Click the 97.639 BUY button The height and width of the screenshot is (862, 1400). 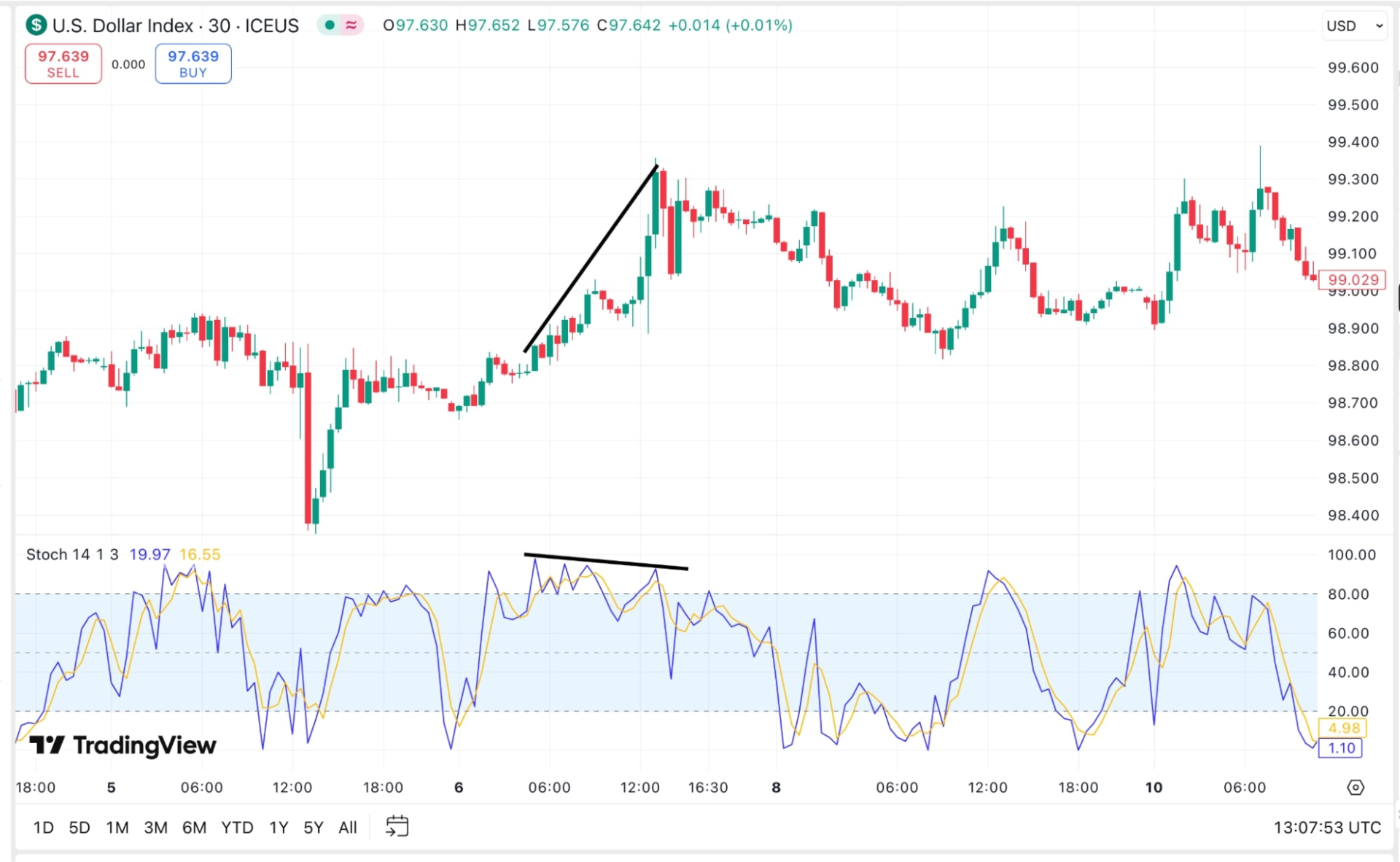pyautogui.click(x=192, y=64)
